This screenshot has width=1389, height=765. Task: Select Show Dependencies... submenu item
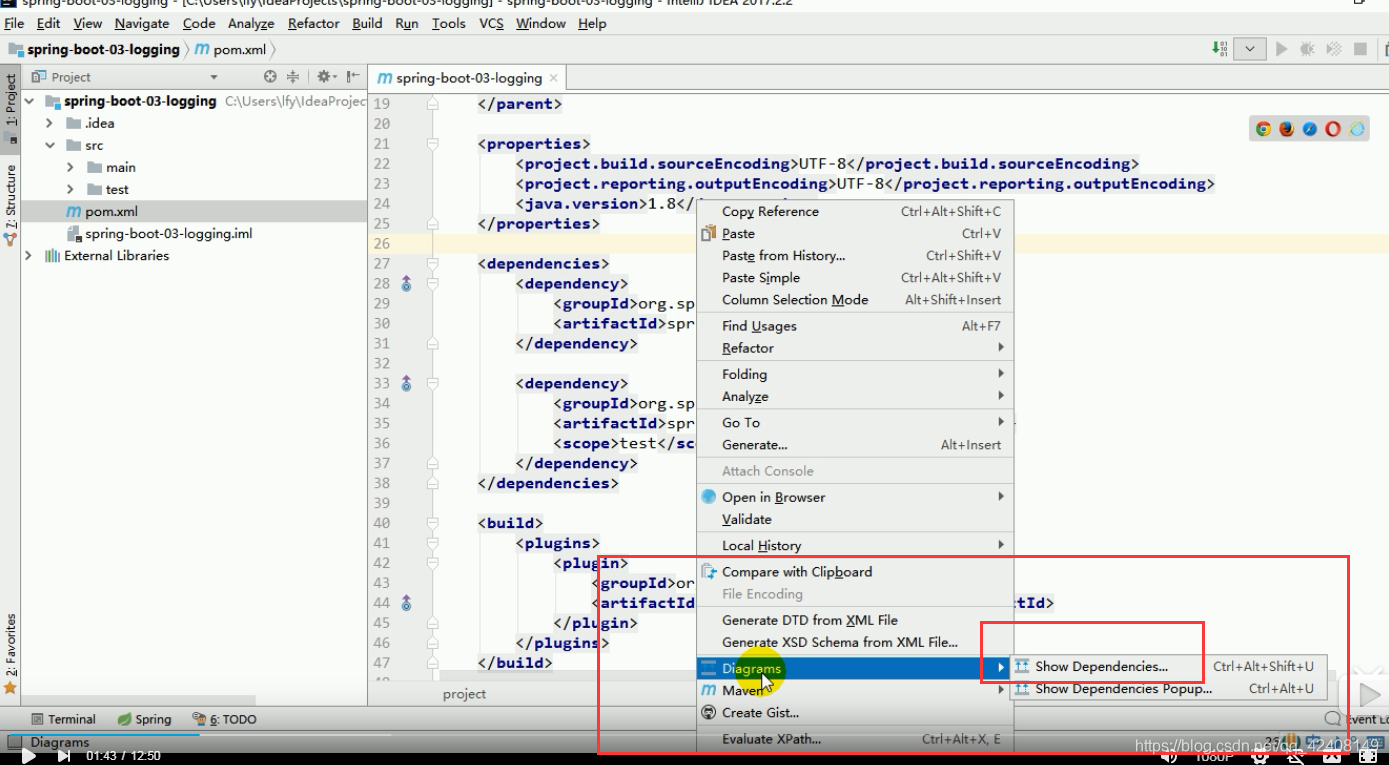[x=1169, y=666]
